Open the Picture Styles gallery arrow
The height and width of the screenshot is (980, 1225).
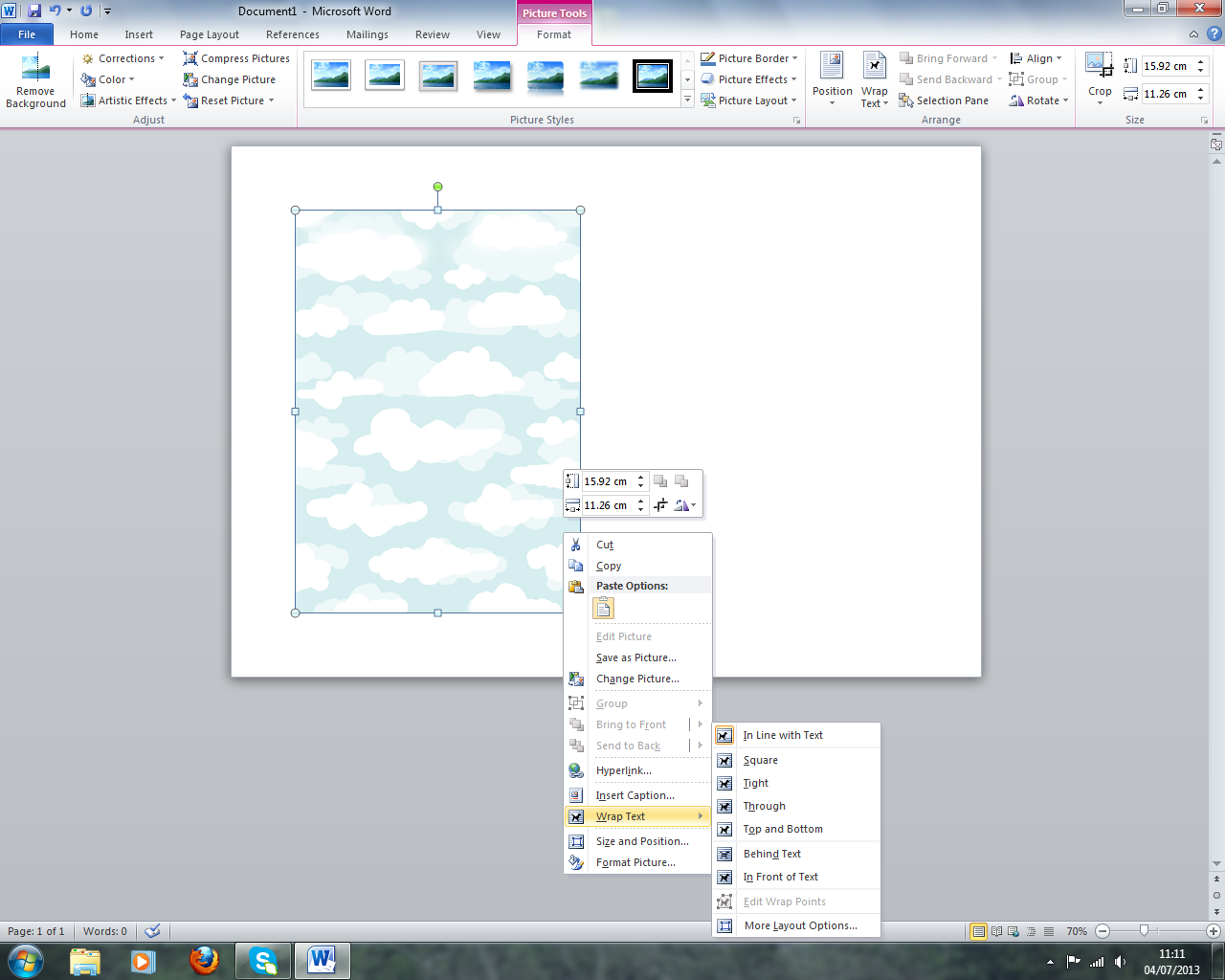click(686, 100)
